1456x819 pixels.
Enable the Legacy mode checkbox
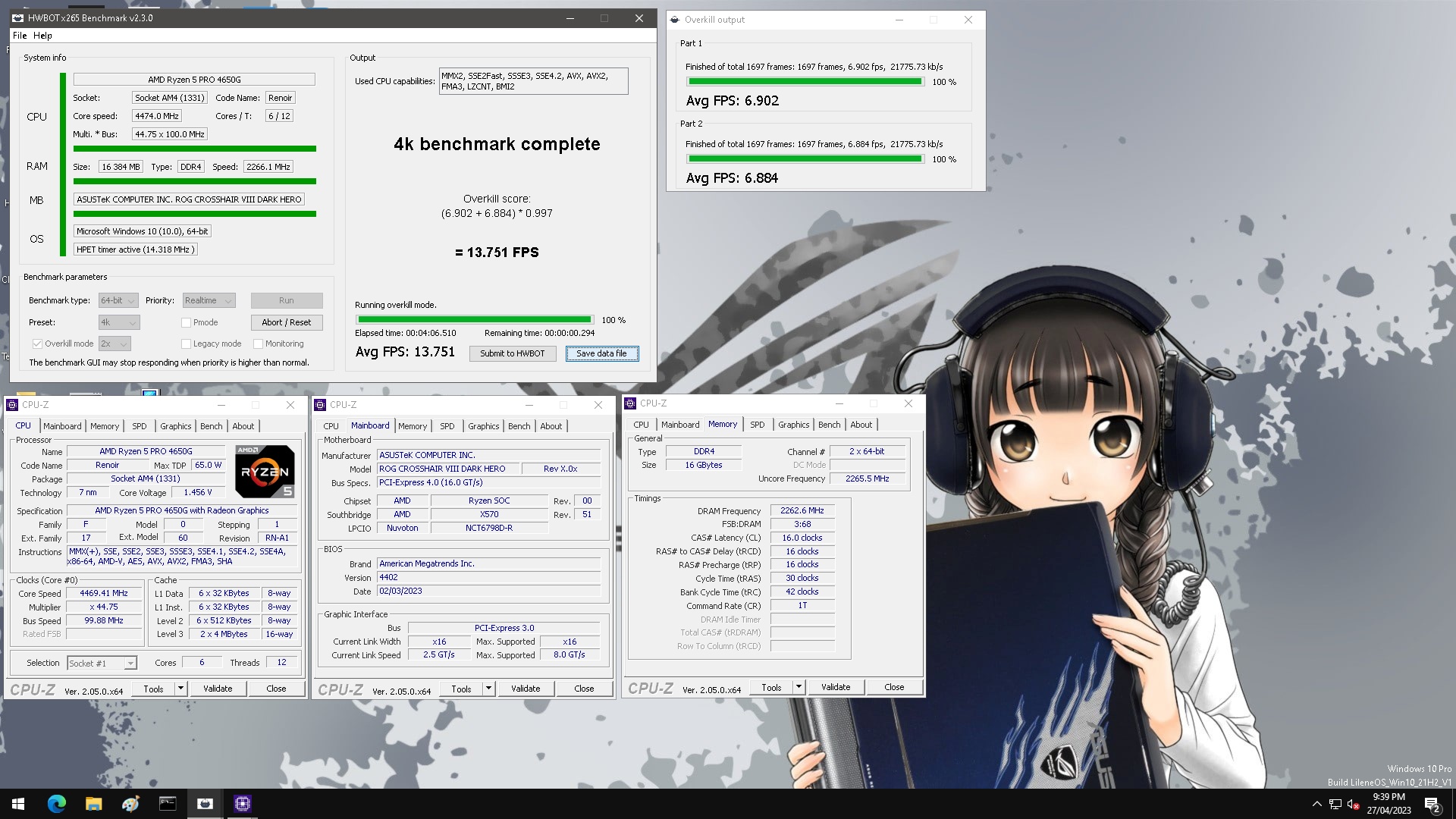(186, 344)
